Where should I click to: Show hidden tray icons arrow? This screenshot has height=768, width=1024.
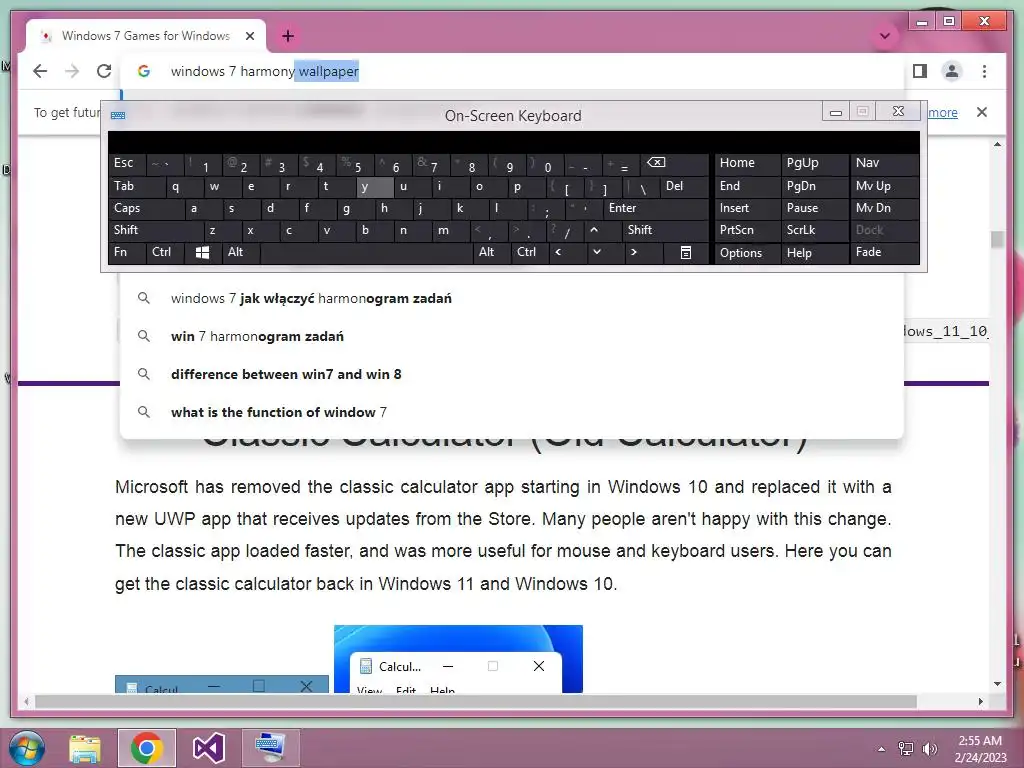(882, 749)
